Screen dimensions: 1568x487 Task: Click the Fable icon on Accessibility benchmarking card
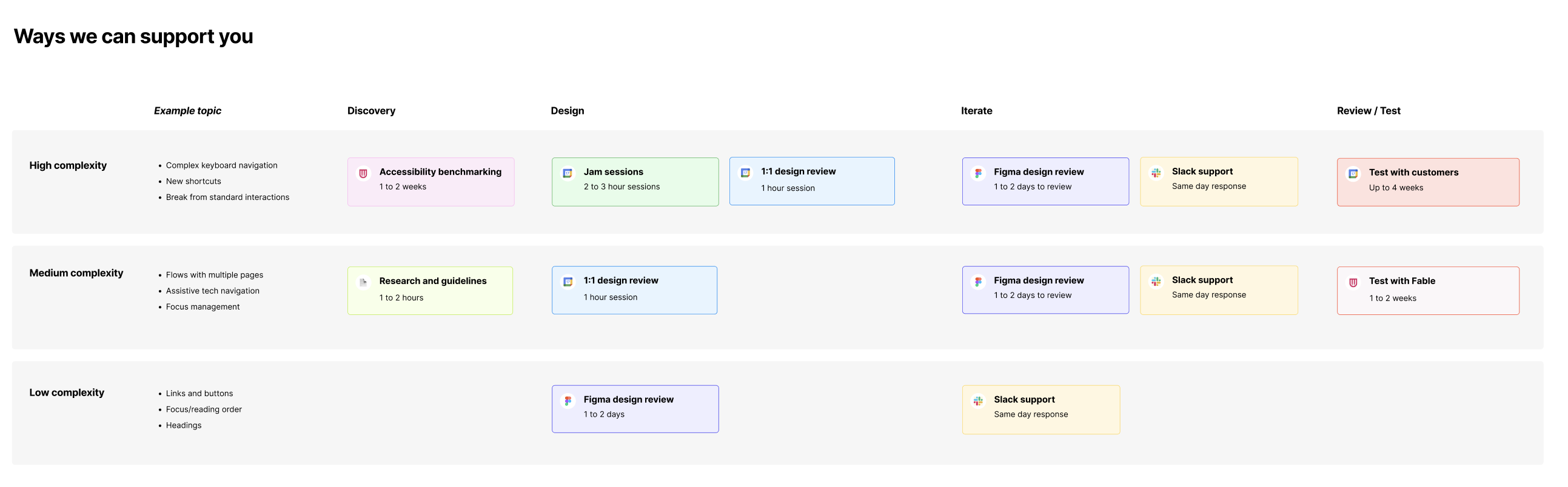[x=363, y=173]
